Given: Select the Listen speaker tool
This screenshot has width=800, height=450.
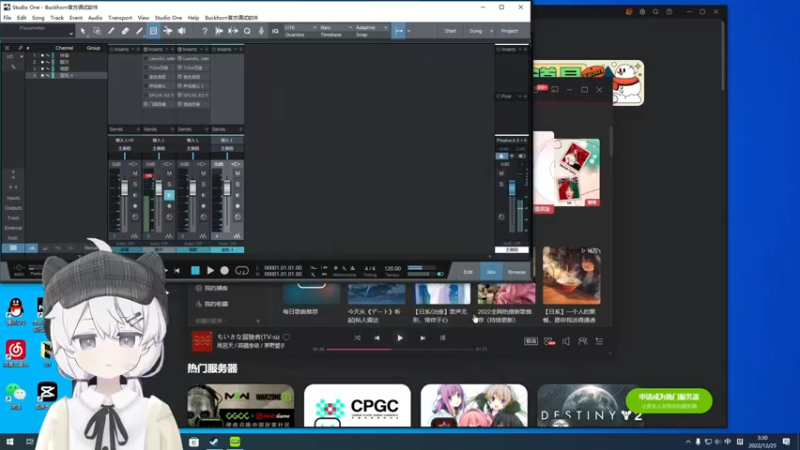Looking at the screenshot, I should 182,31.
